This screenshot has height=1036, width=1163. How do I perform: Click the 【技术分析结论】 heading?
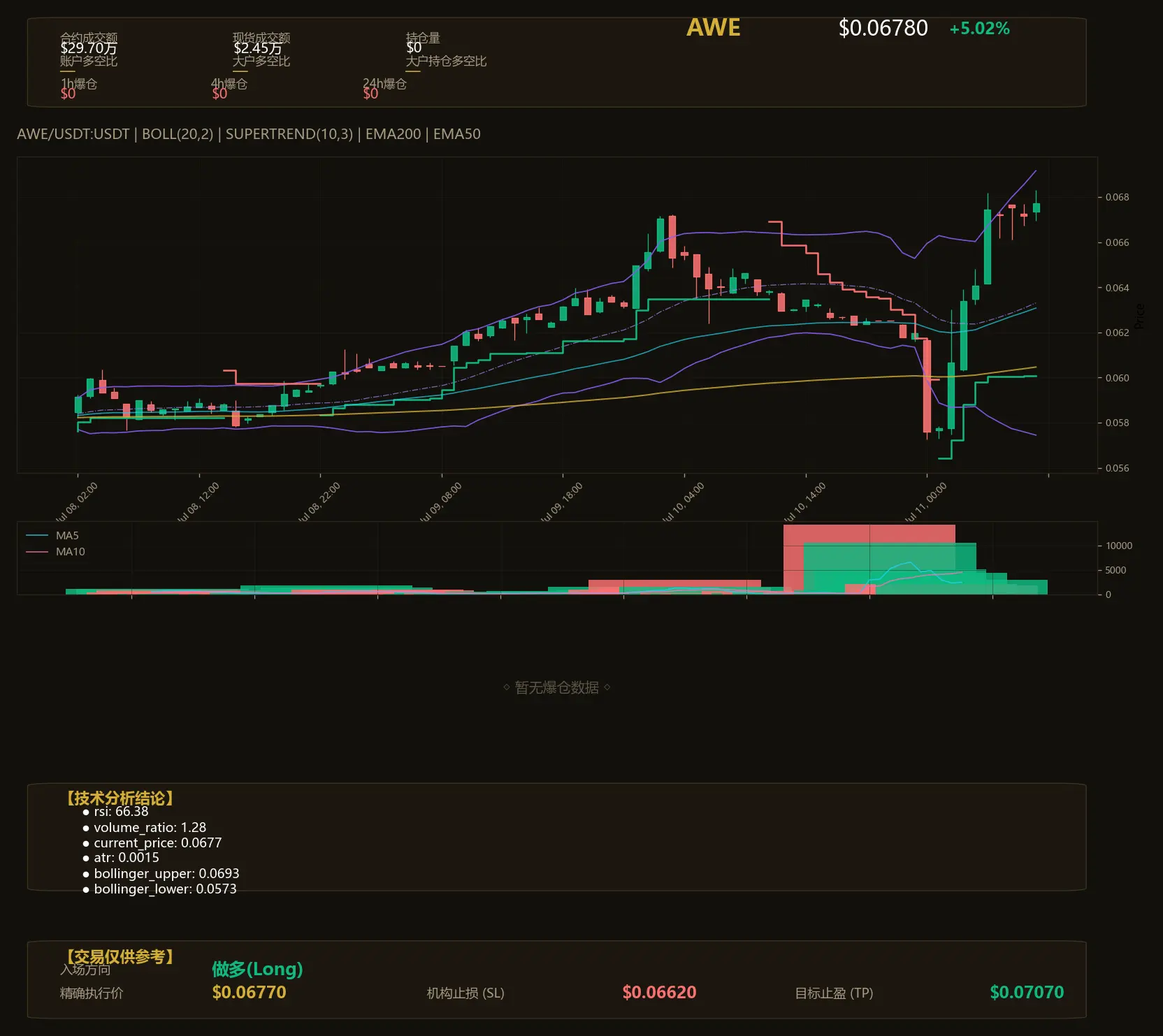[120, 798]
